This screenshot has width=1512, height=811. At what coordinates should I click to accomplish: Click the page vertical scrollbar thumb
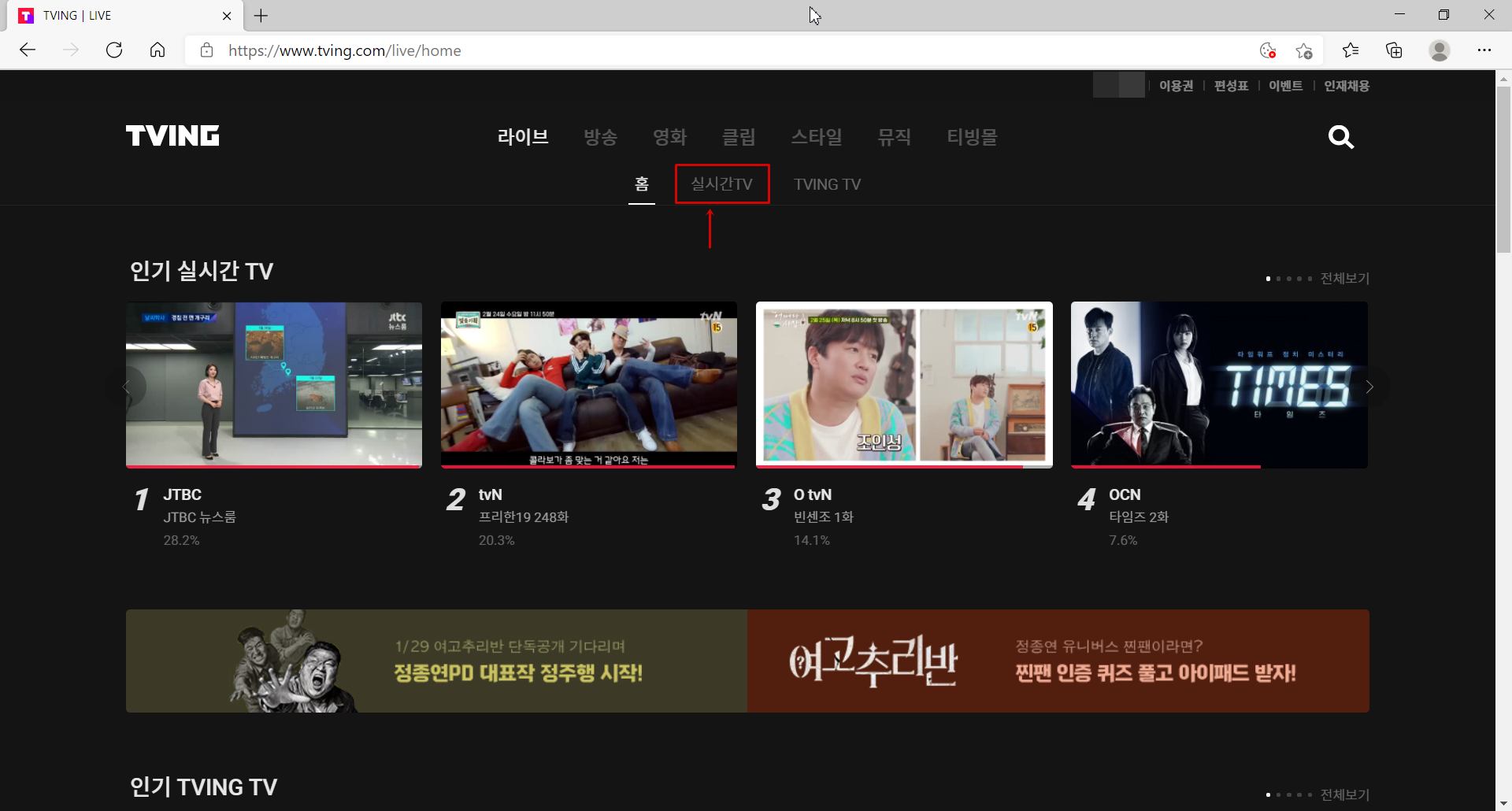point(1503,169)
